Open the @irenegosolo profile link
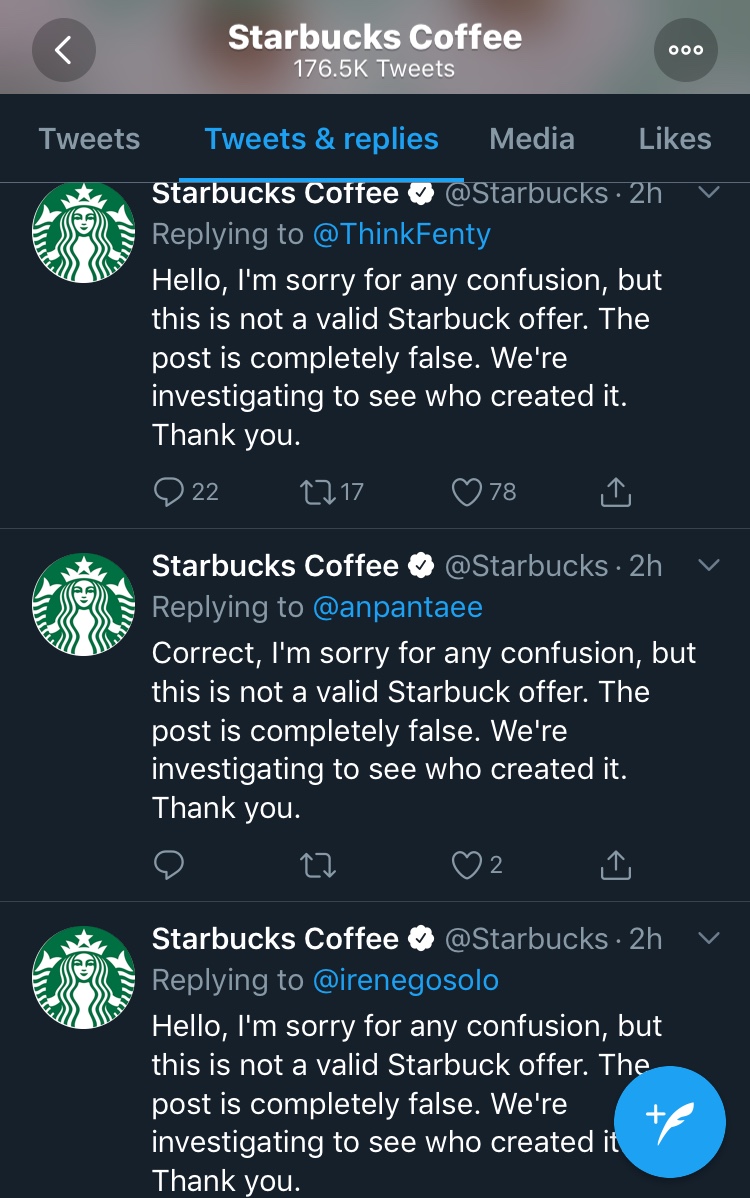The height and width of the screenshot is (1198, 750). pyautogui.click(x=405, y=981)
